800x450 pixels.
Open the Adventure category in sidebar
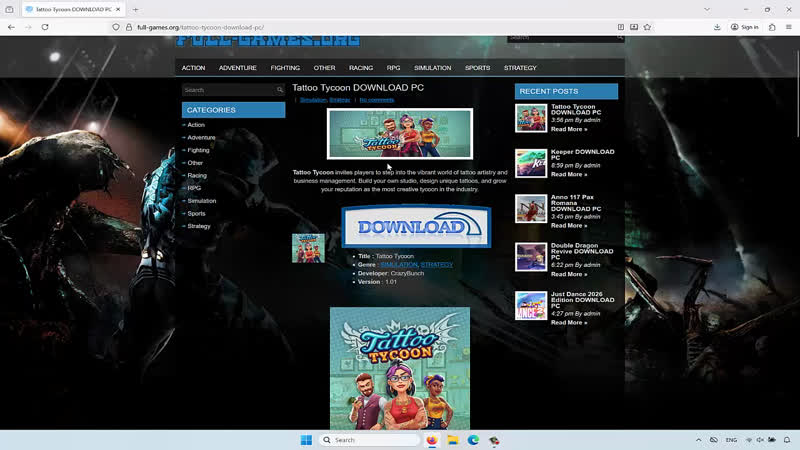201,138
